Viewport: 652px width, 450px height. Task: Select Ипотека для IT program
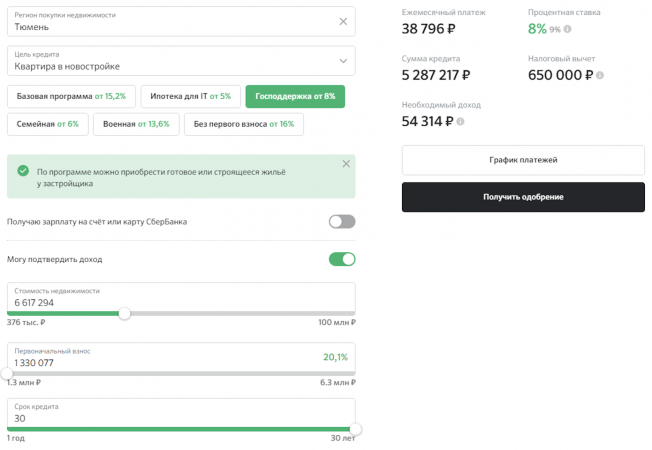point(189,96)
